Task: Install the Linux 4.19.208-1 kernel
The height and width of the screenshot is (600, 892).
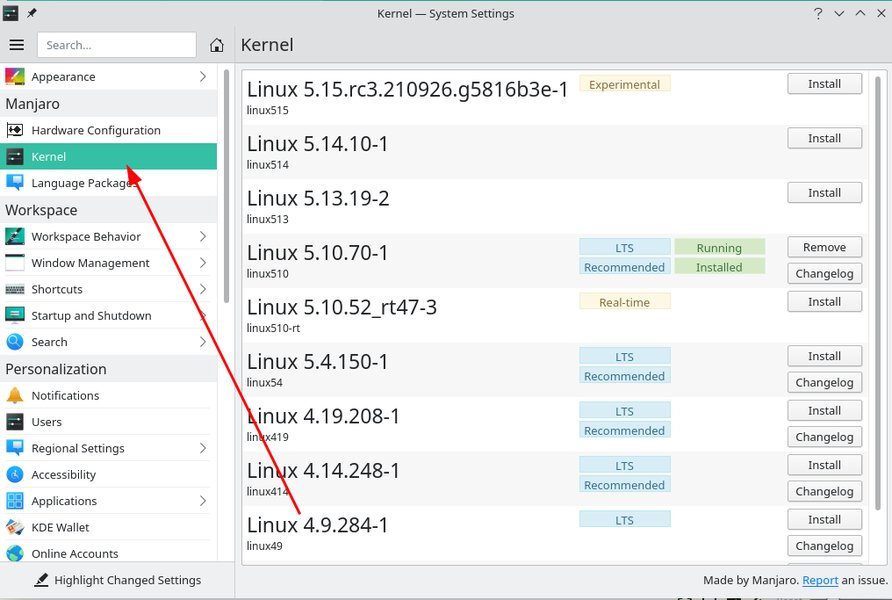Action: coord(824,411)
